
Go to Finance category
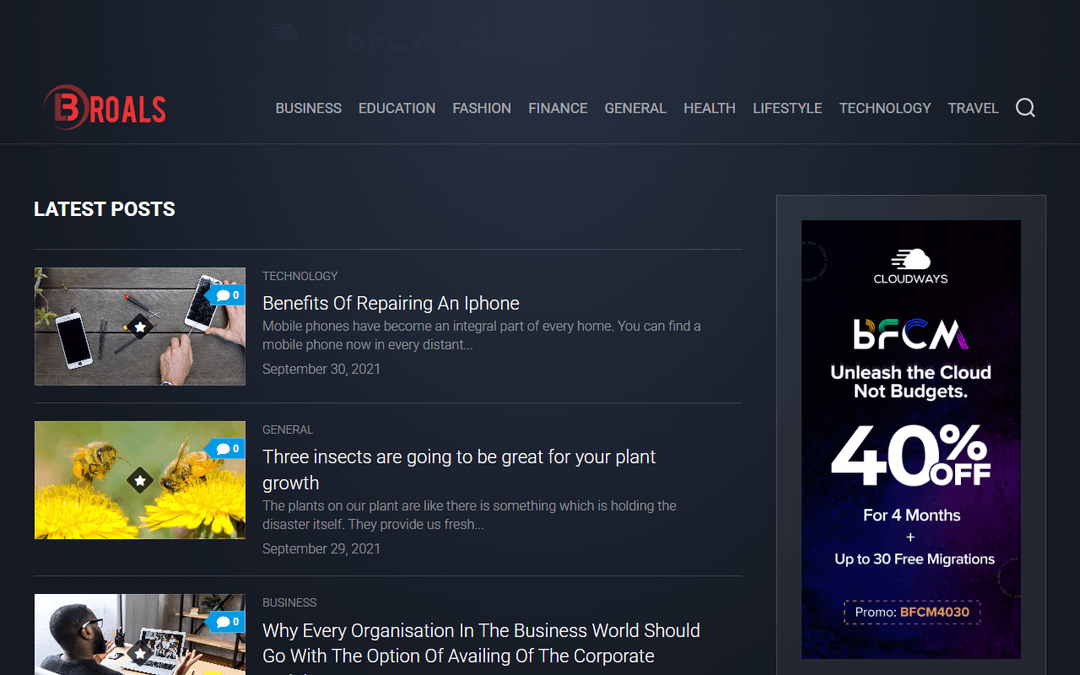tap(558, 108)
